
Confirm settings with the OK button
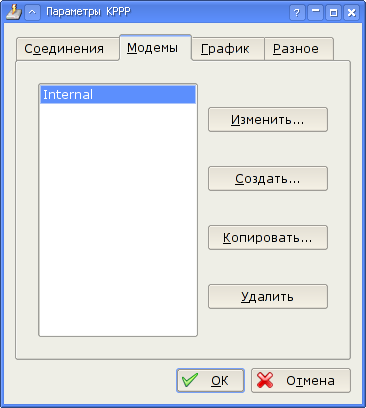coord(210,380)
